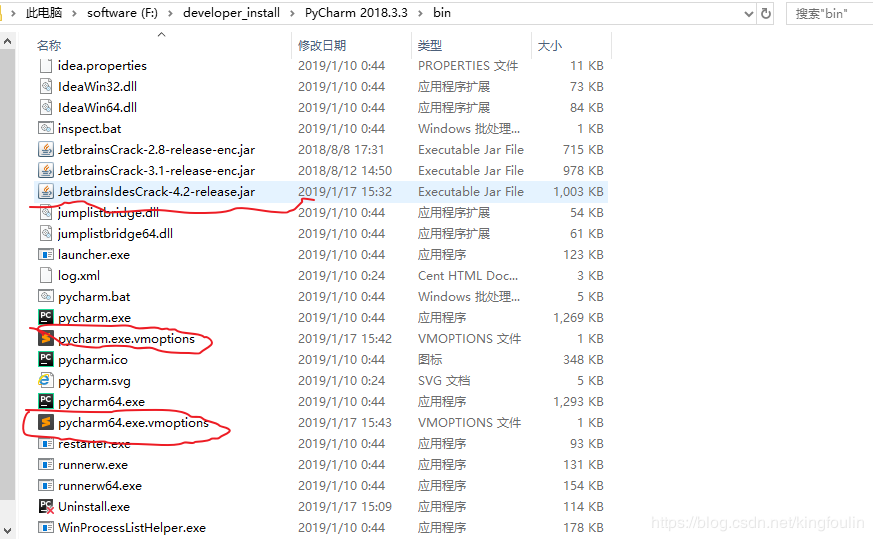
Task: Click the type SVG 文档
Action: pos(444,381)
